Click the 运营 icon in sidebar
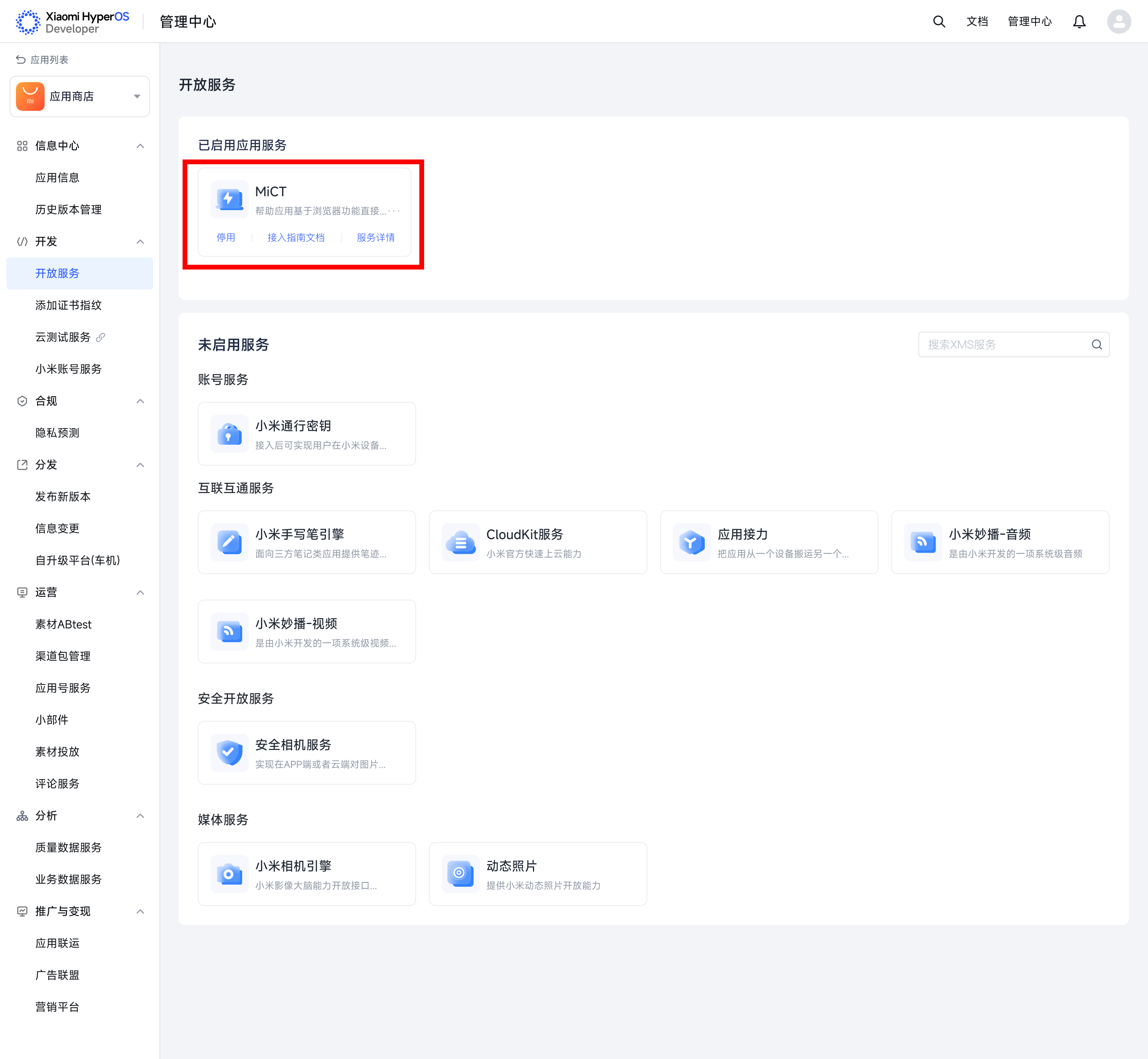The image size is (1148, 1059). point(22,592)
